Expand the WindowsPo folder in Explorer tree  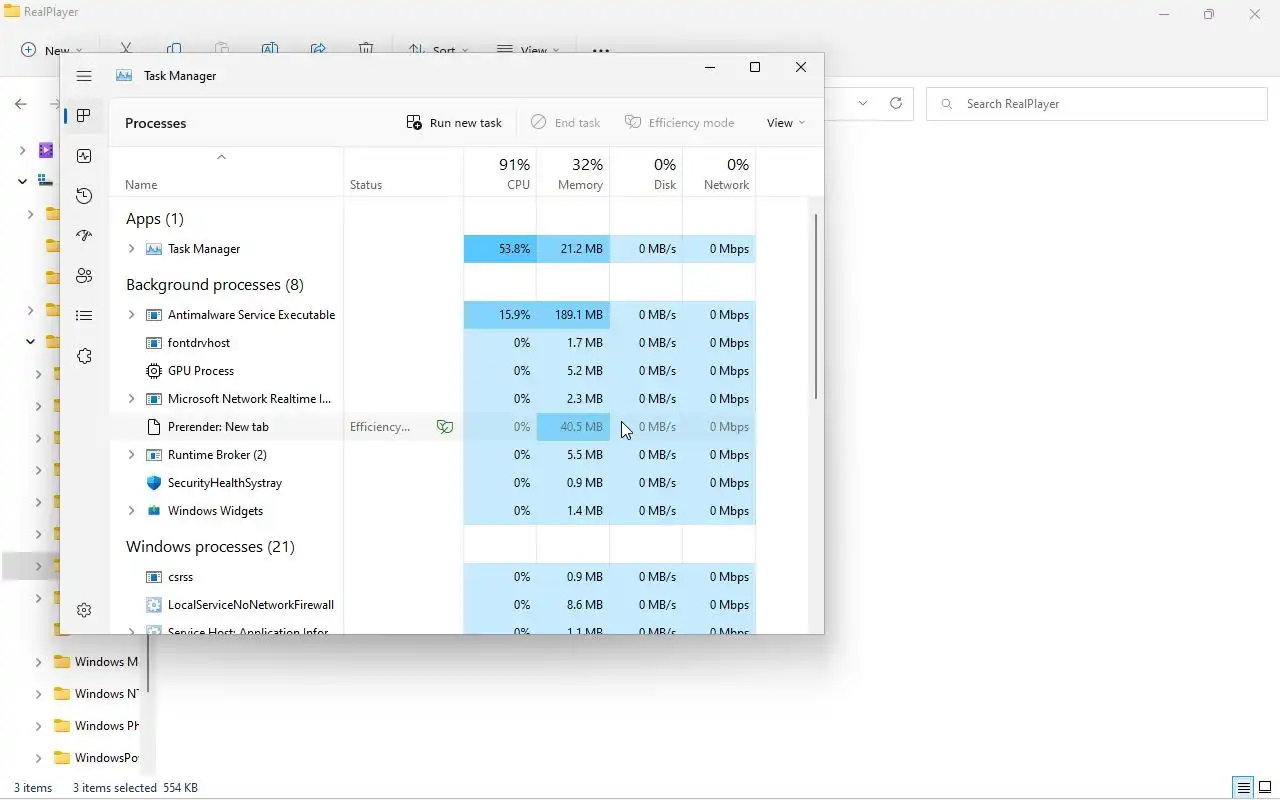pyautogui.click(x=39, y=758)
